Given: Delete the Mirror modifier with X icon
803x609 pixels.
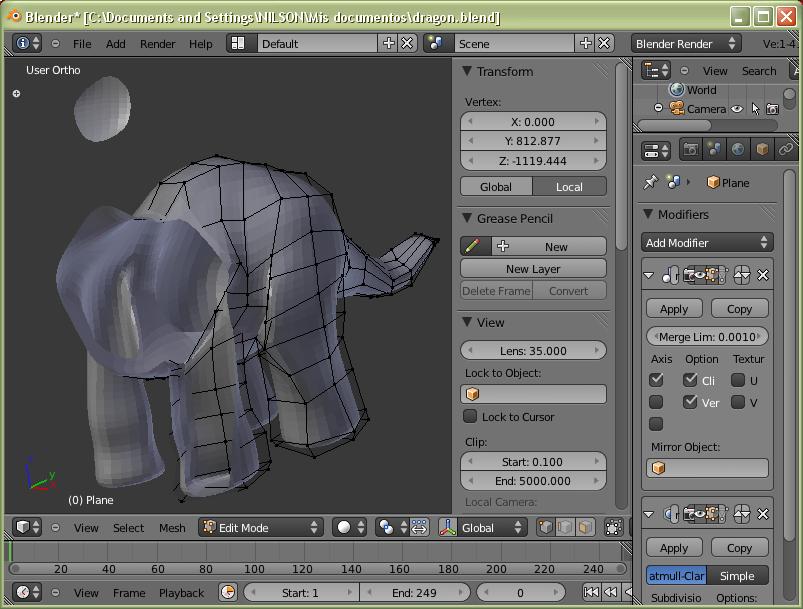Looking at the screenshot, I should [x=763, y=275].
